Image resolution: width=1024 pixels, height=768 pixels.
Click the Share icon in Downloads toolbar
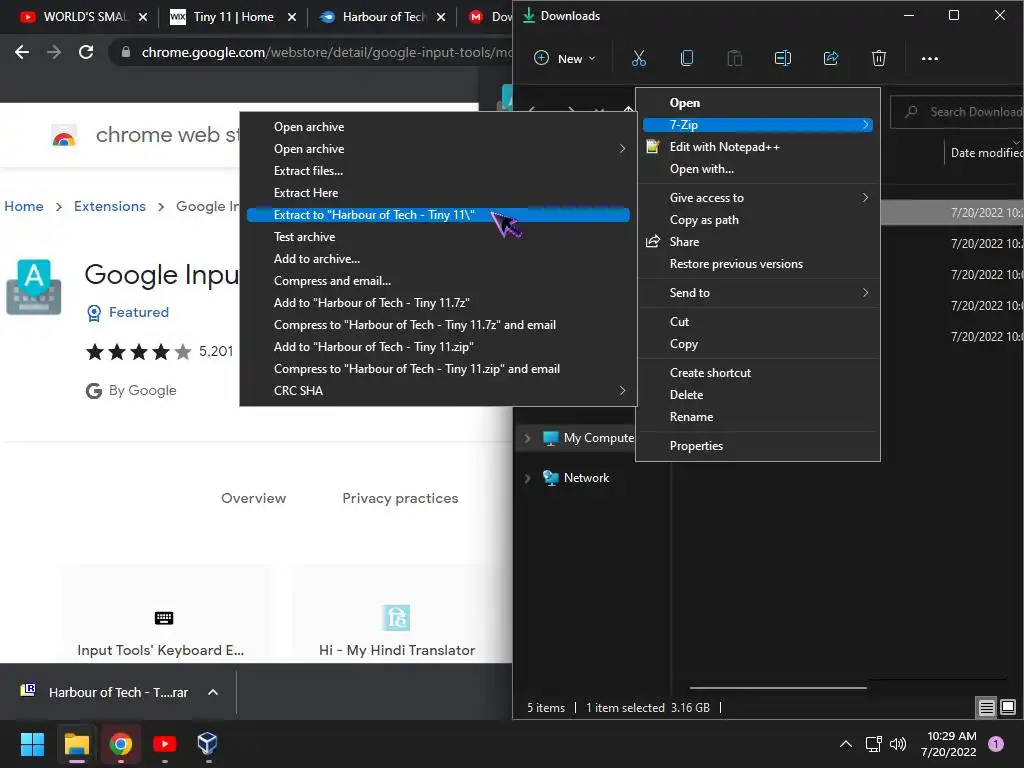(x=831, y=59)
